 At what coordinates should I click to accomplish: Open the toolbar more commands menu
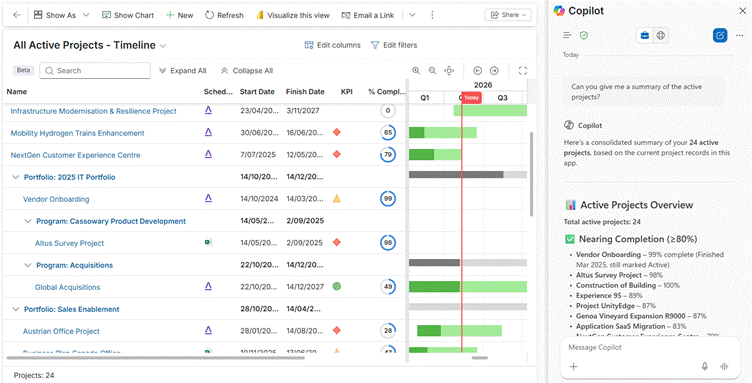pos(432,15)
